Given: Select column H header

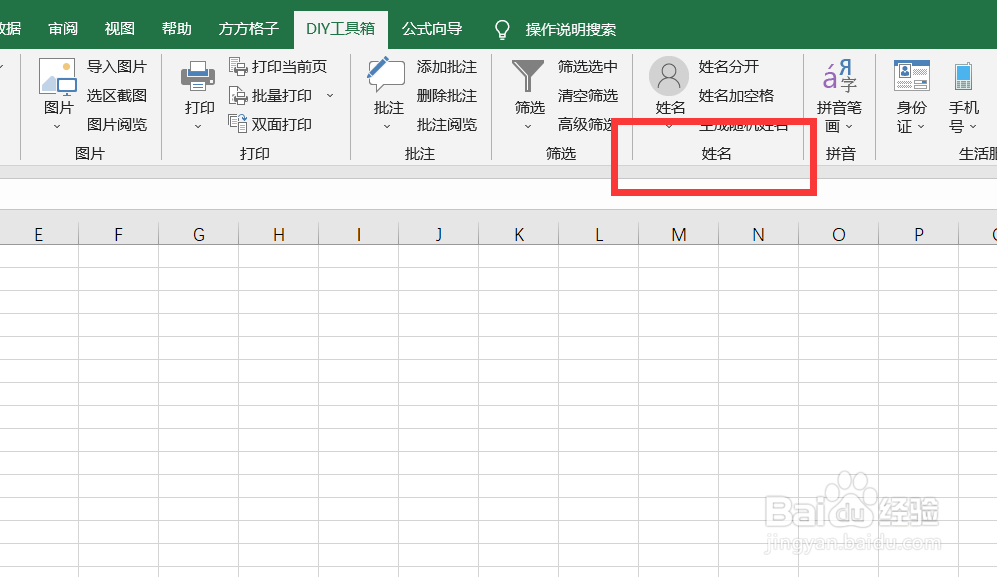Looking at the screenshot, I should coord(278,235).
